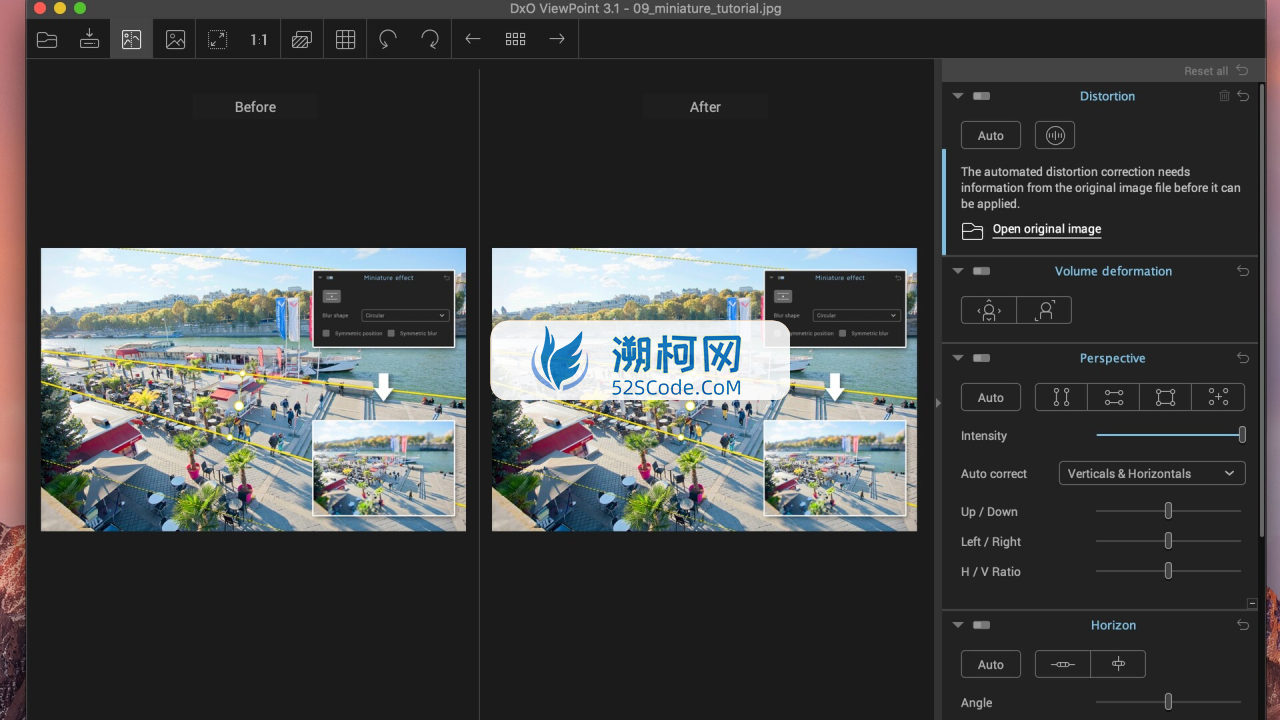Viewport: 1280px width, 720px height.
Task: Select the horizontal horizon line tool
Action: [x=1063, y=664]
